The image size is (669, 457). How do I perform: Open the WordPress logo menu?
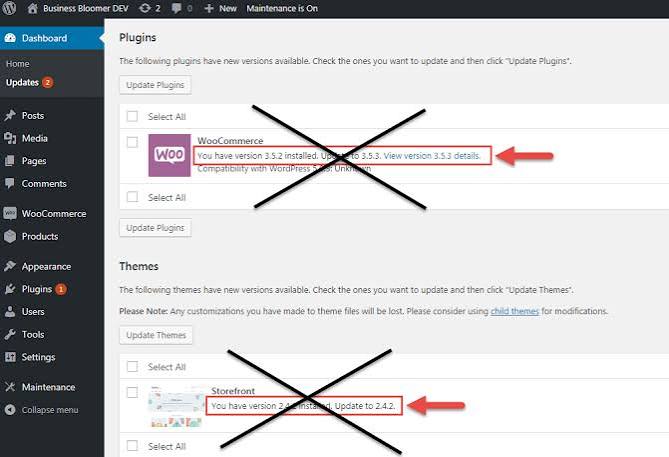tap(9, 8)
